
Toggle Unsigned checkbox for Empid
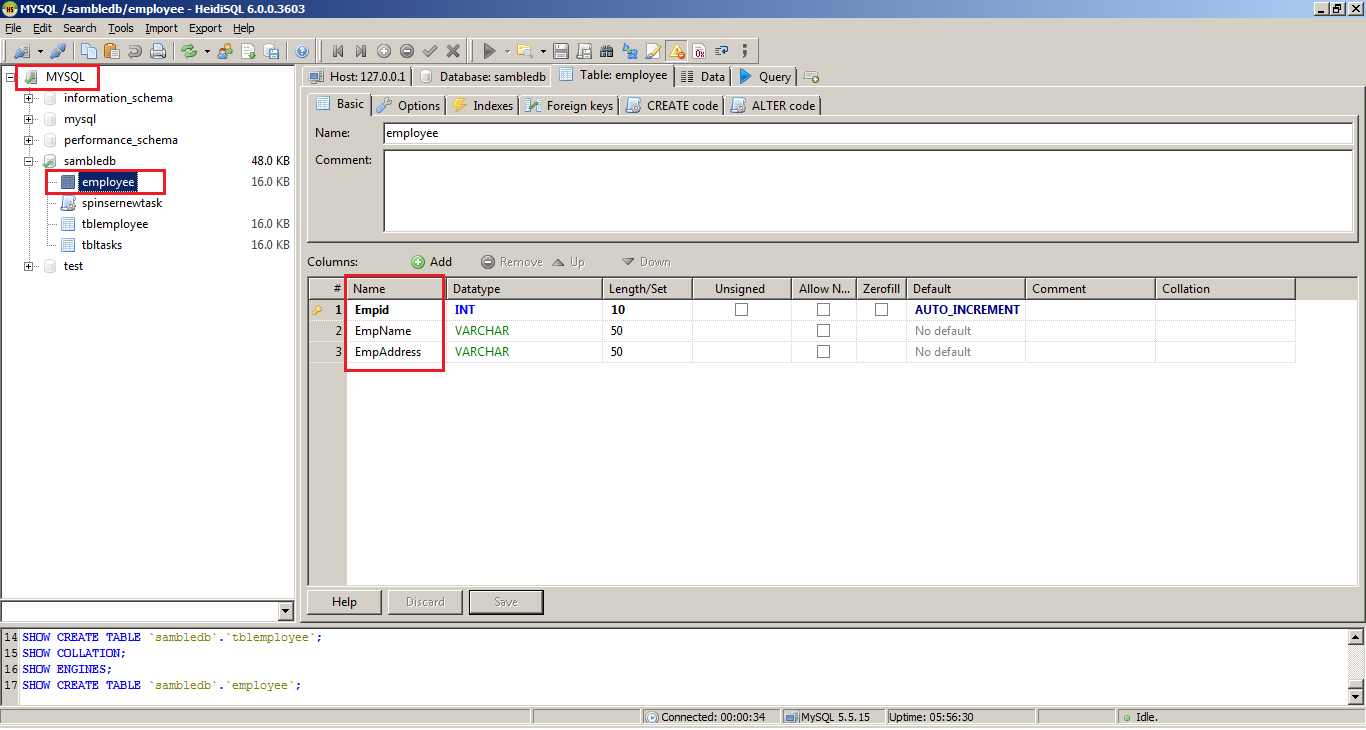741,310
